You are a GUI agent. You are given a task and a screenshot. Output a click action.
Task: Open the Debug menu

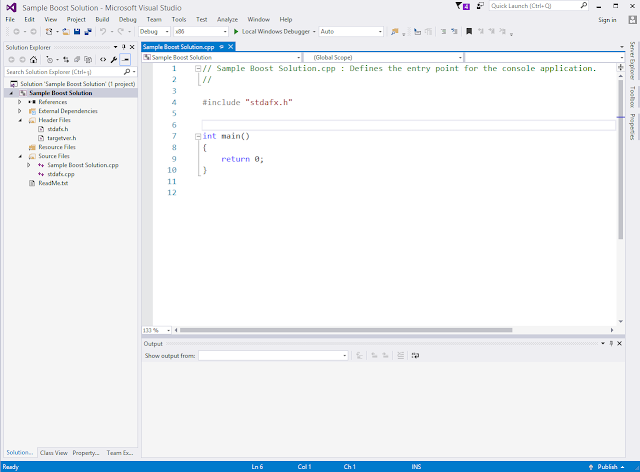[x=127, y=19]
